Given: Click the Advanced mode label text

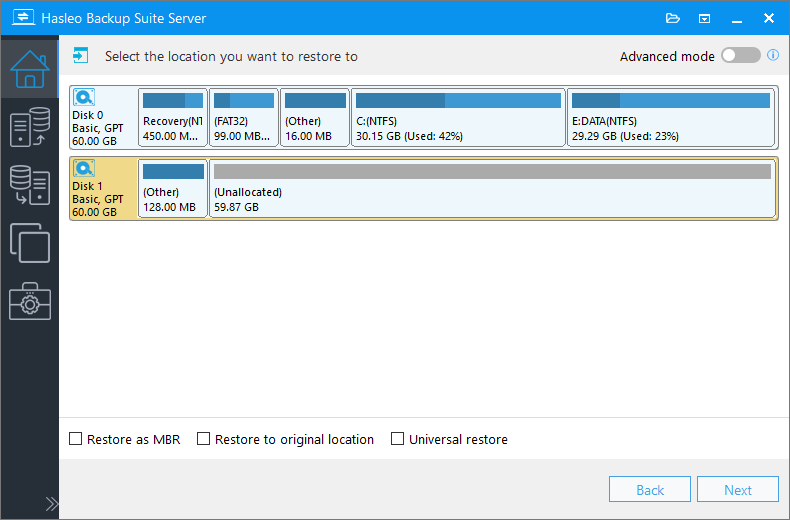Looking at the screenshot, I should [667, 56].
